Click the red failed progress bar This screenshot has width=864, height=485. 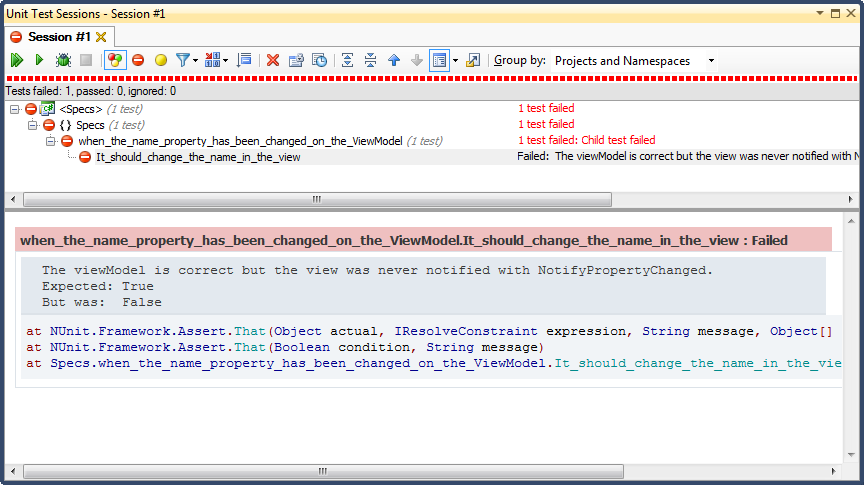(x=432, y=79)
